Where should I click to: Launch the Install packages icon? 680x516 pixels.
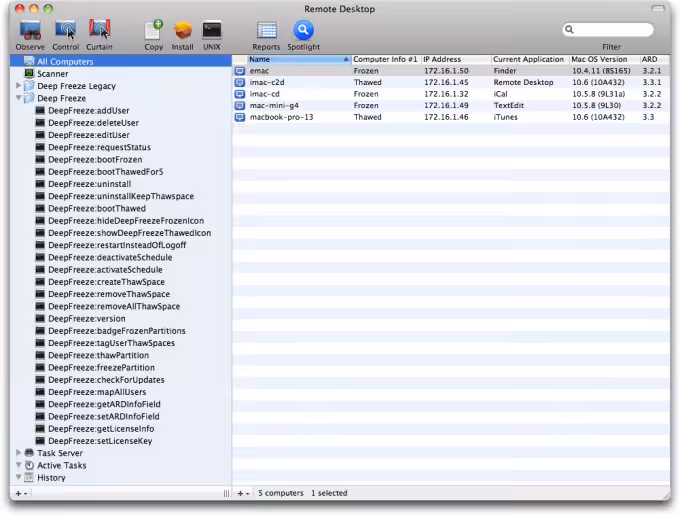pos(183,35)
